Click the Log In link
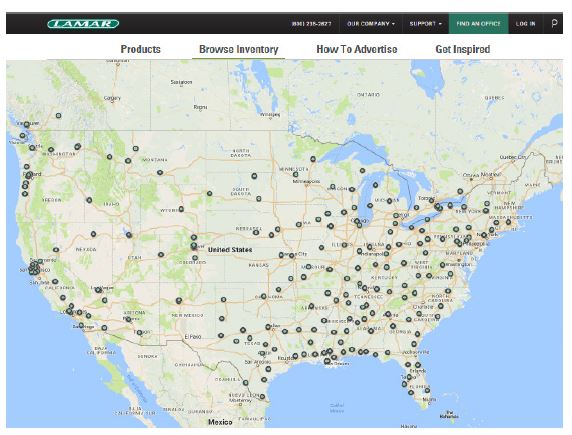Viewport: 572px width, 435px height. click(x=526, y=24)
